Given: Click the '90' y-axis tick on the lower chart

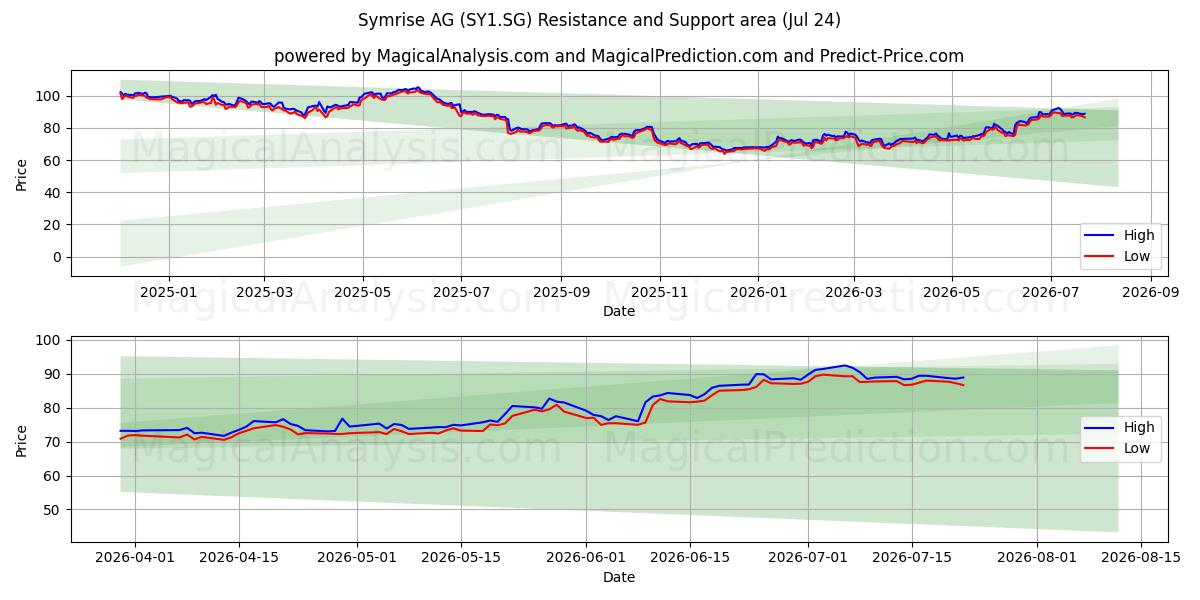Looking at the screenshot, I should tap(54, 374).
